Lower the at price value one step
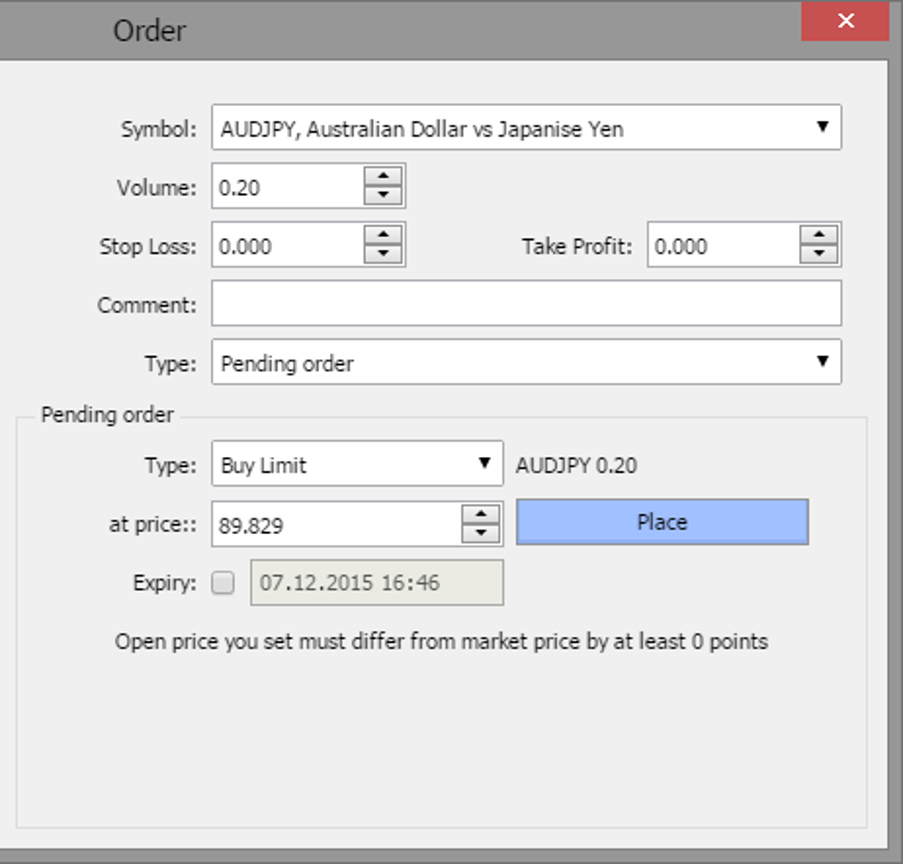904x864 pixels. pos(481,534)
